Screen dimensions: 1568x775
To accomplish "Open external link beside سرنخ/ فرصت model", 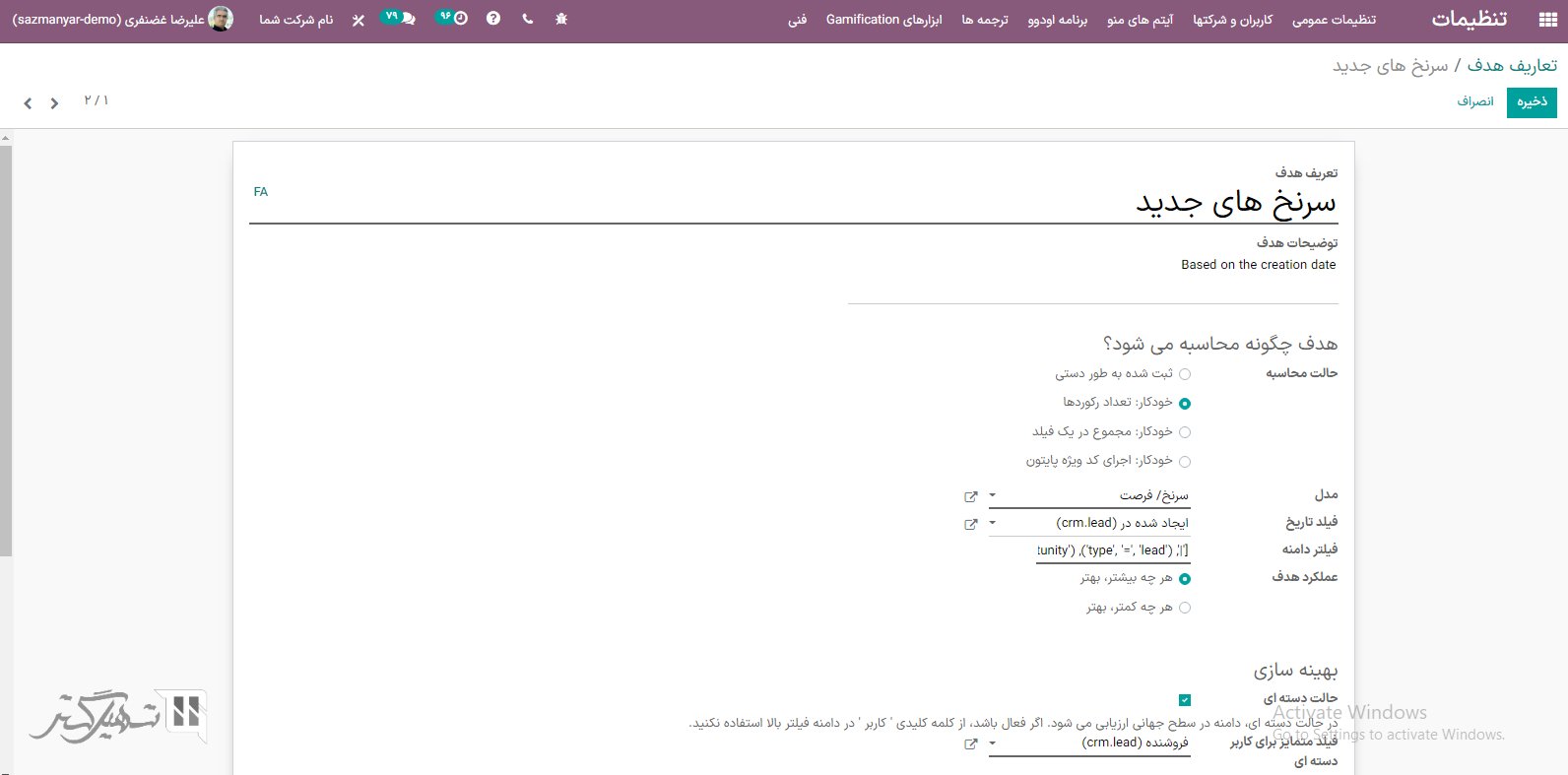I will 971,496.
